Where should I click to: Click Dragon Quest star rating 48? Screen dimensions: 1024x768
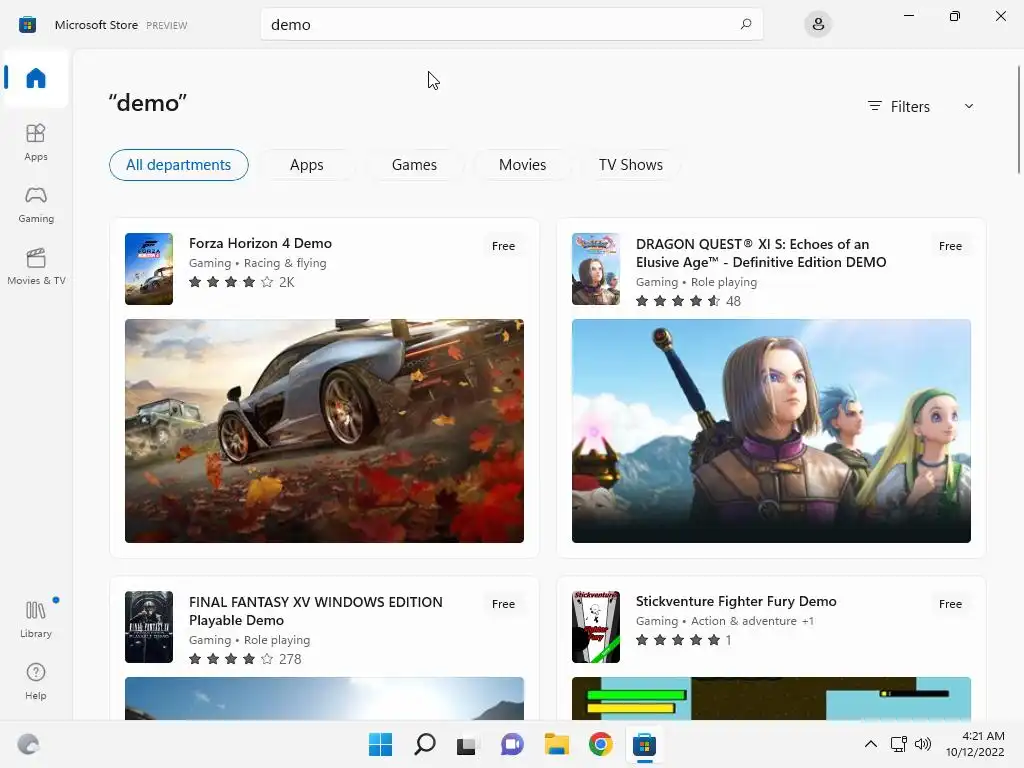coord(688,301)
